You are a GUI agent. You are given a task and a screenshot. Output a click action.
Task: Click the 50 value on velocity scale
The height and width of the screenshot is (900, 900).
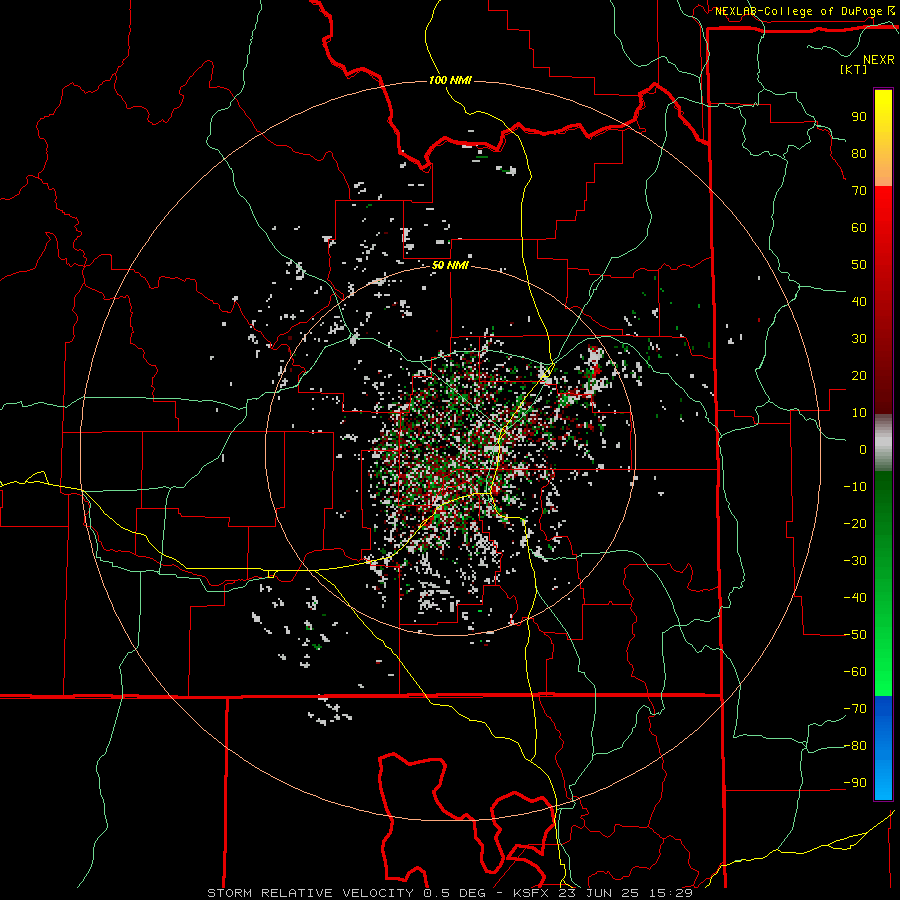pyautogui.click(x=859, y=265)
